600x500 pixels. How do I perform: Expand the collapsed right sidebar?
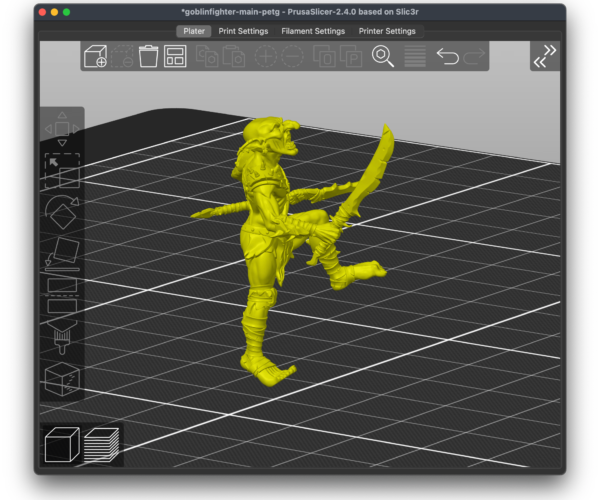[544, 56]
